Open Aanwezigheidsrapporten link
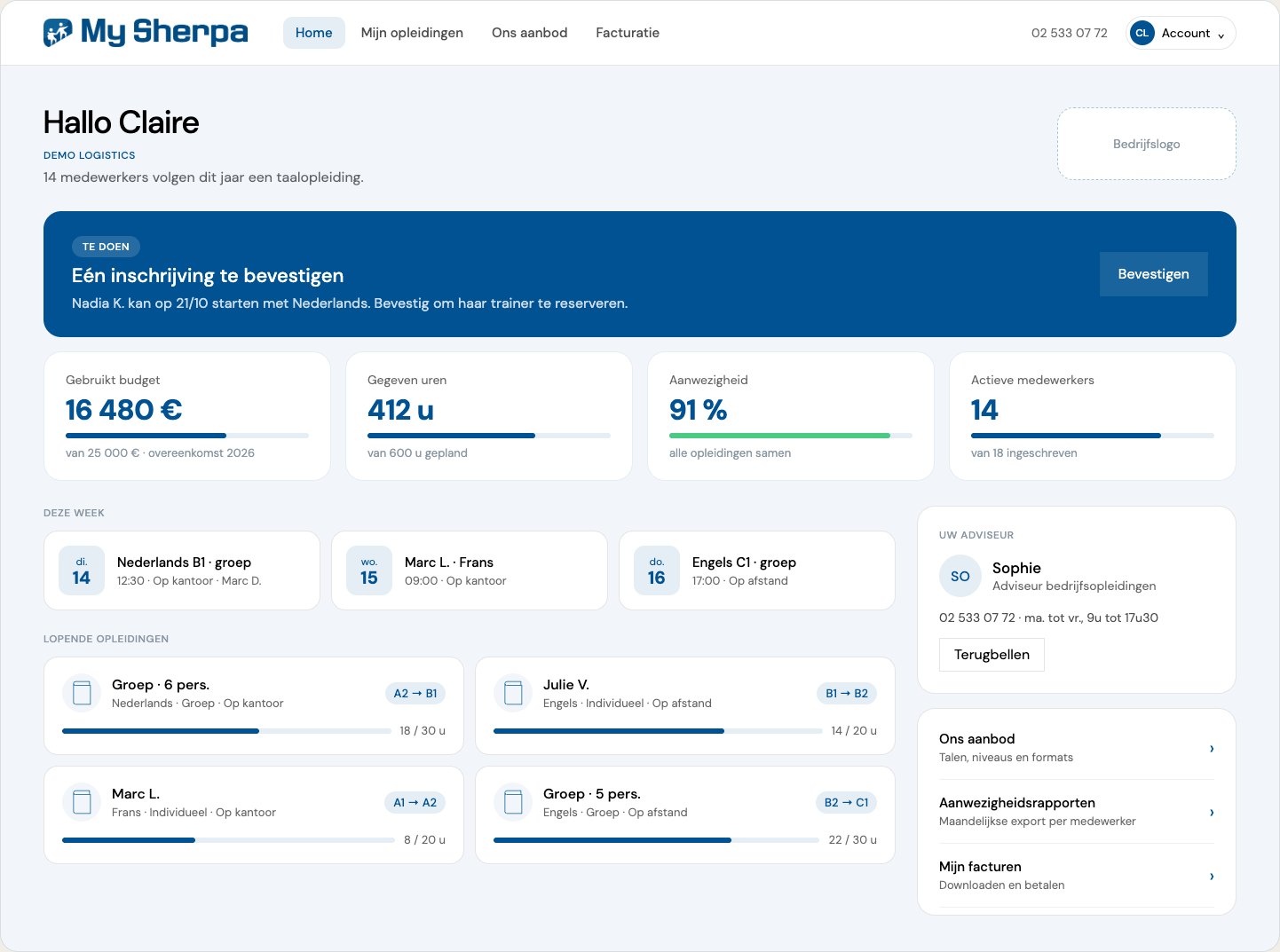This screenshot has width=1280, height=952. point(1077,812)
